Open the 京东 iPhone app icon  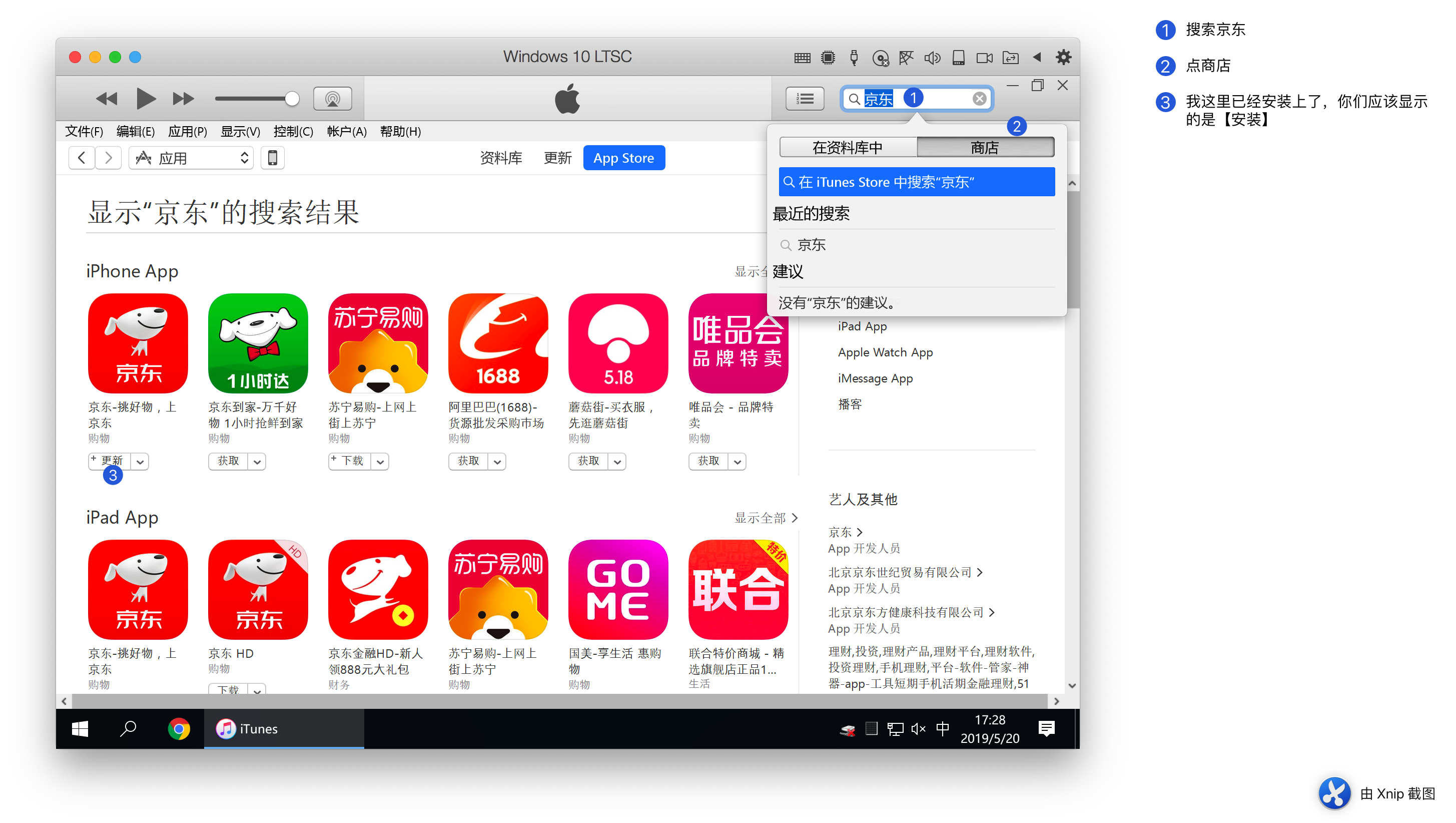pos(138,343)
